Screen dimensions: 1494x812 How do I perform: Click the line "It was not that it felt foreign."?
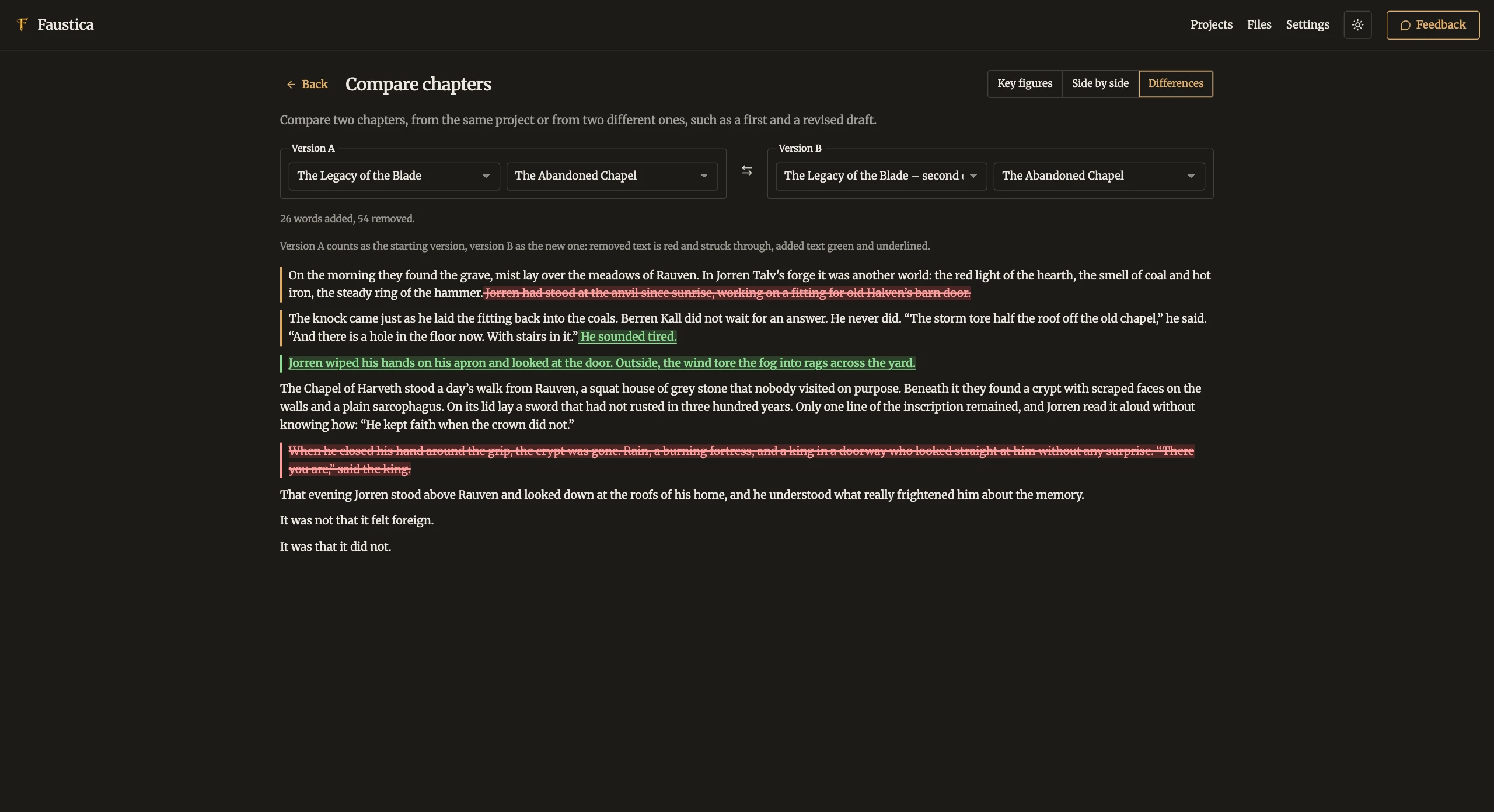(357, 520)
